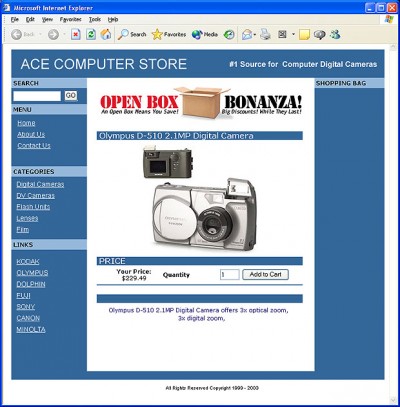This screenshot has width=400, height=407.
Task: Open the Contact Us link
Action: (34, 146)
